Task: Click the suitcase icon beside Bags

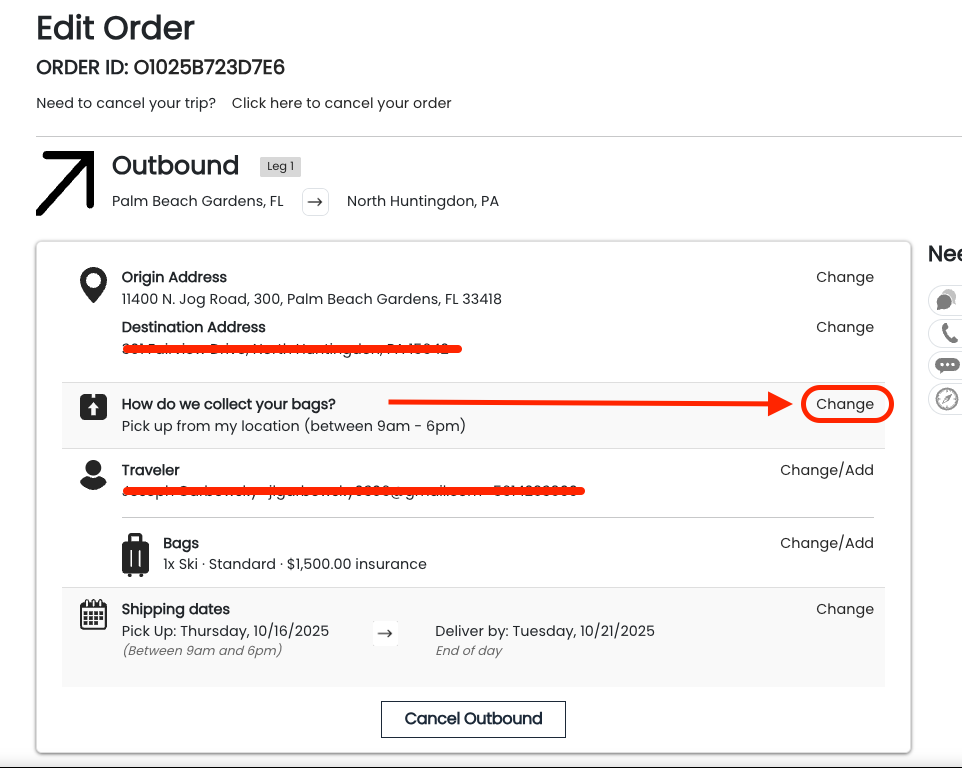Action: [136, 555]
